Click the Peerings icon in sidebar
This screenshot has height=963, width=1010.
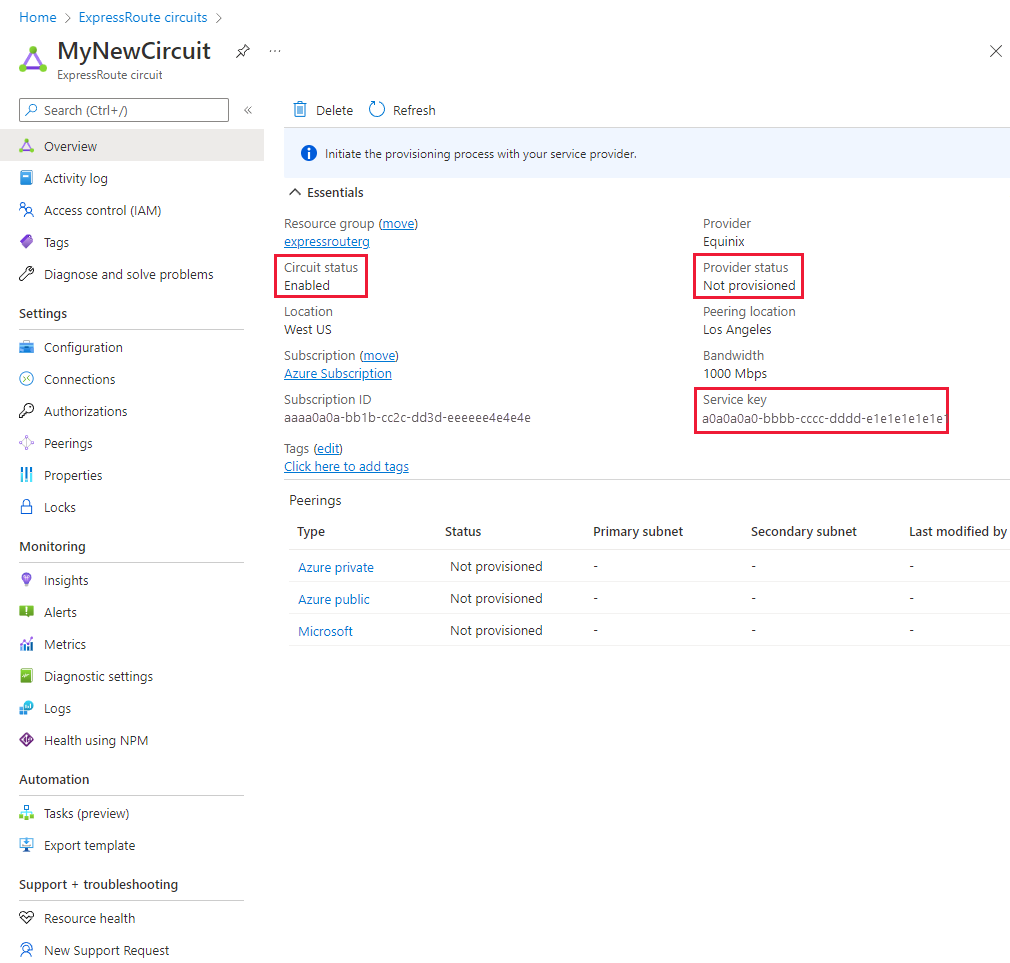pos(26,443)
